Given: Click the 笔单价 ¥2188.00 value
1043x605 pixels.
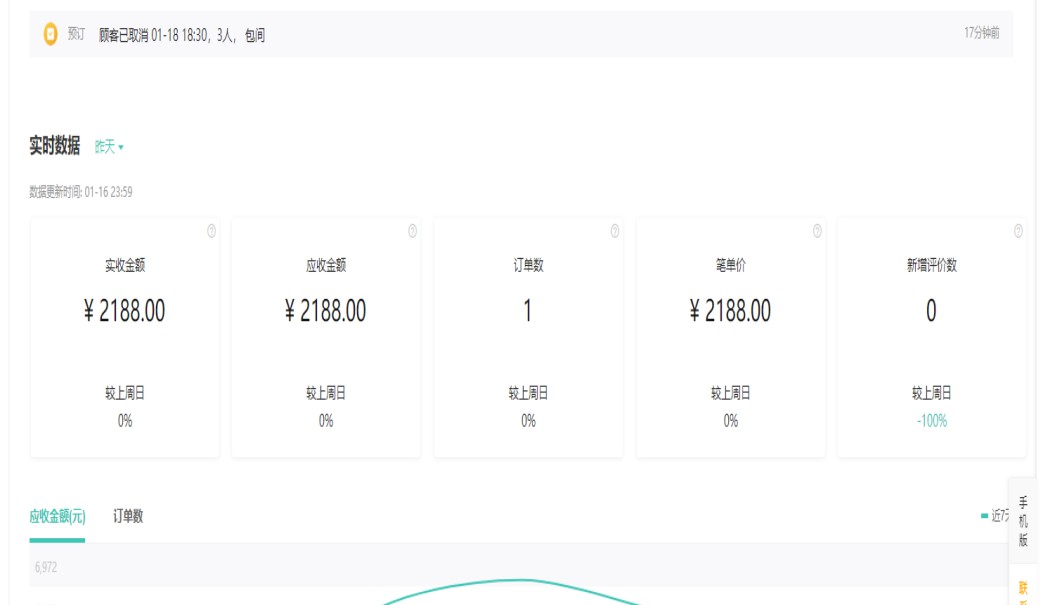Looking at the screenshot, I should (x=730, y=311).
